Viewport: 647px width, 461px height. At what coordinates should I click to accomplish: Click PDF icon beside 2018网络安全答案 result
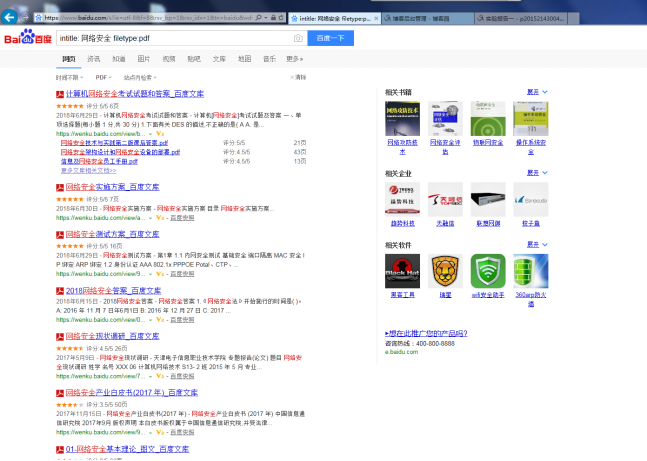pyautogui.click(x=60, y=291)
